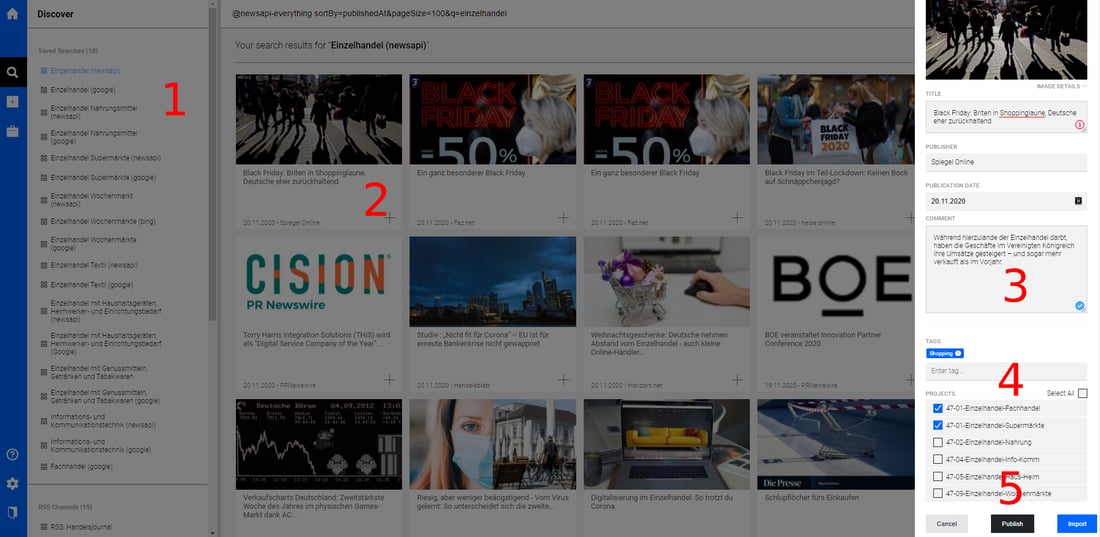Expand the Image Details section
The image size is (1100, 537).
(x=1061, y=86)
